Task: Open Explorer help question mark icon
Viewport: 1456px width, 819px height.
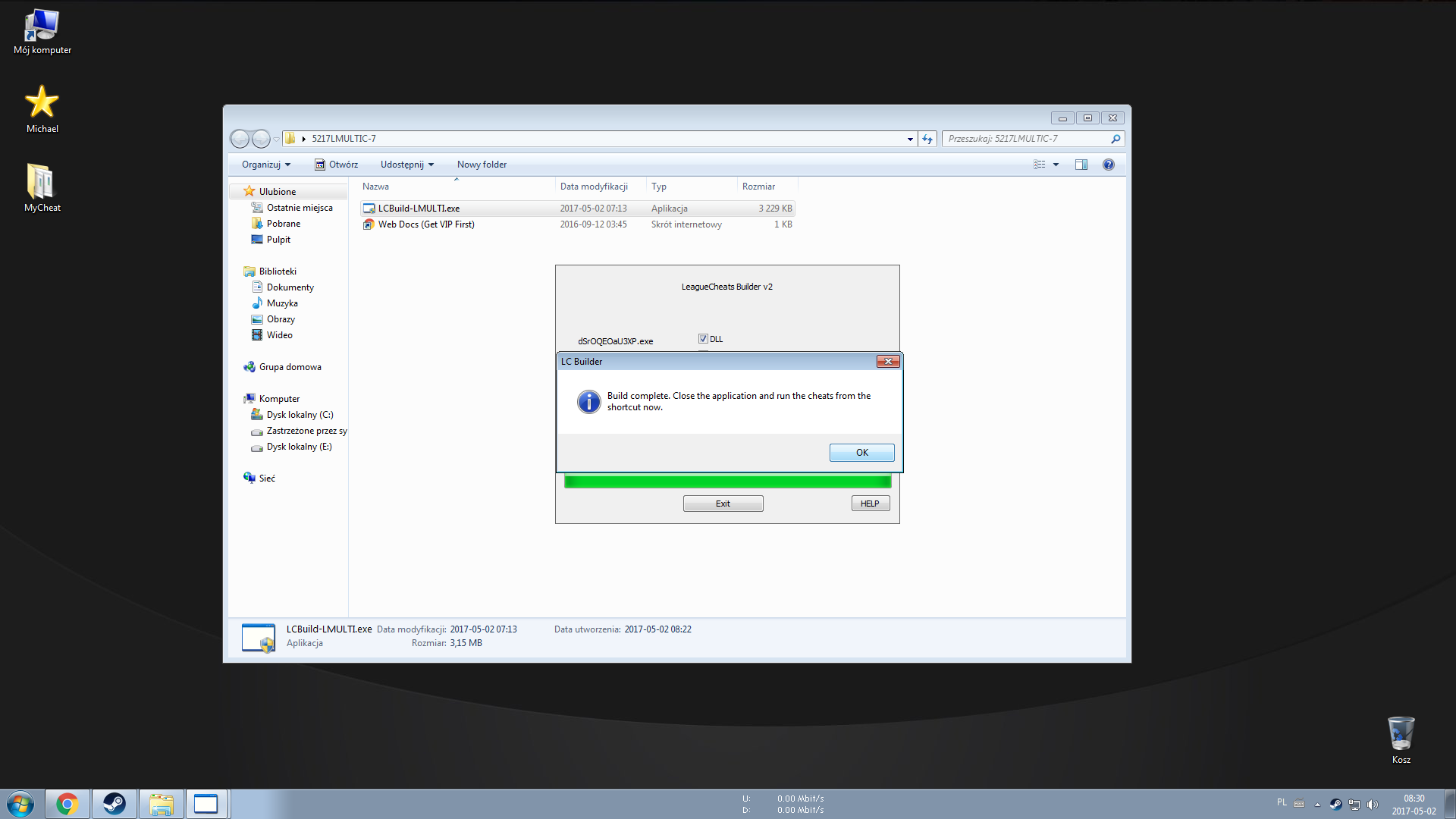Action: pos(1109,165)
